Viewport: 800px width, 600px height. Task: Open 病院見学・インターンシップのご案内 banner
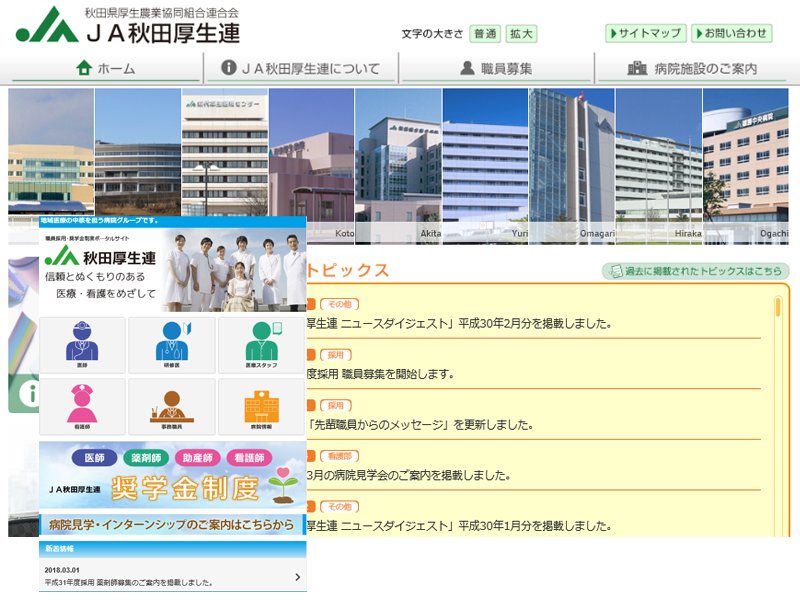point(173,524)
